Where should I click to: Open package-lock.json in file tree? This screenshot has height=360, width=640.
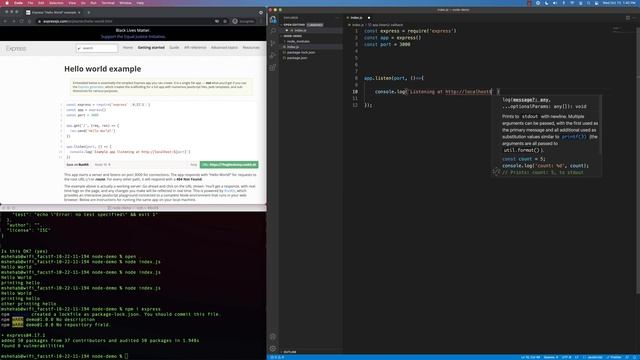[312, 52]
